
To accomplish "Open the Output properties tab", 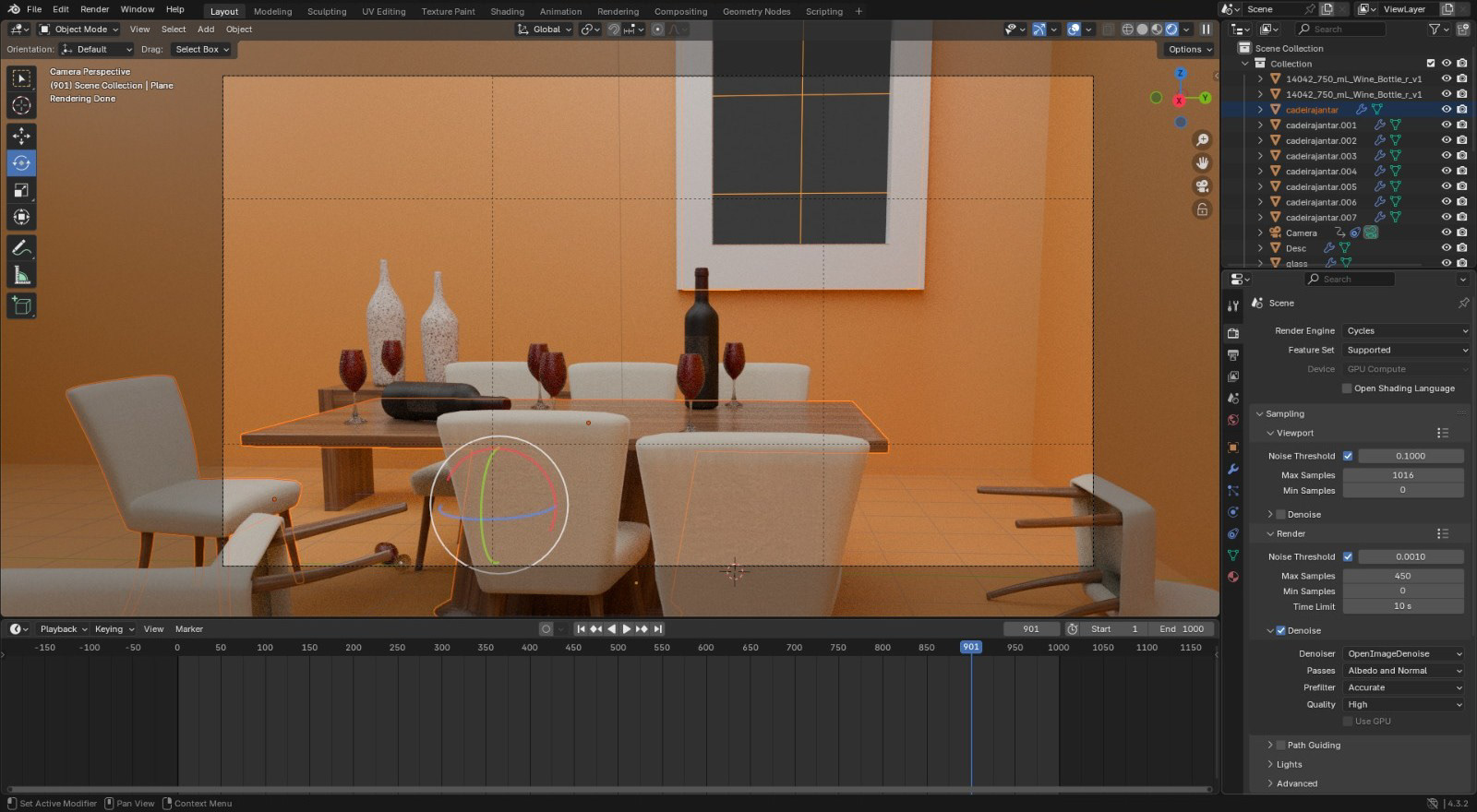I will [1233, 355].
